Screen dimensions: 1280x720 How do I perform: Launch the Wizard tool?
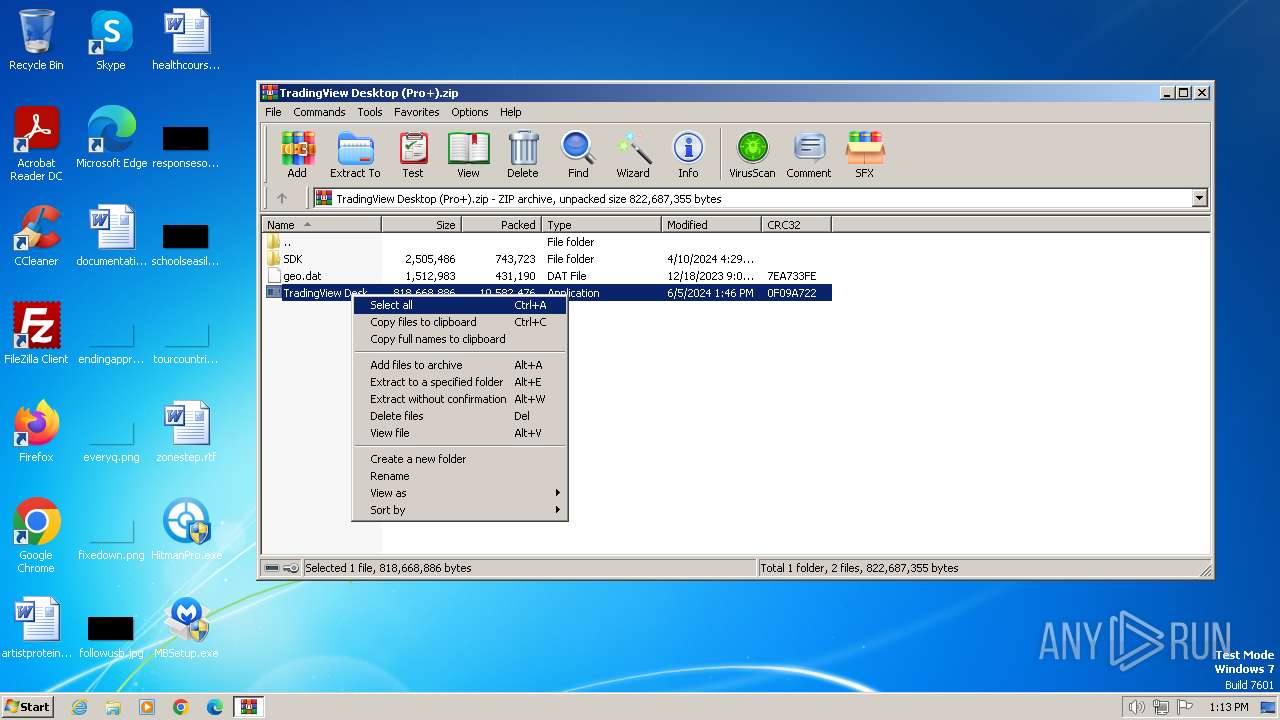pyautogui.click(x=633, y=155)
